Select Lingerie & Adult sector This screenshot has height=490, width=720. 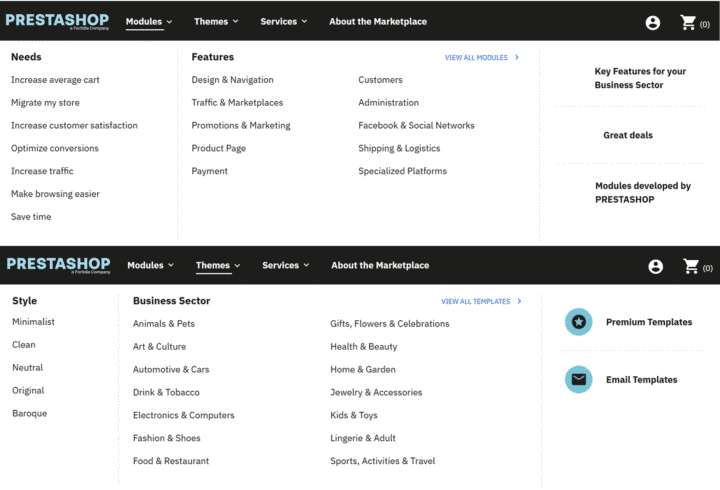click(x=363, y=438)
